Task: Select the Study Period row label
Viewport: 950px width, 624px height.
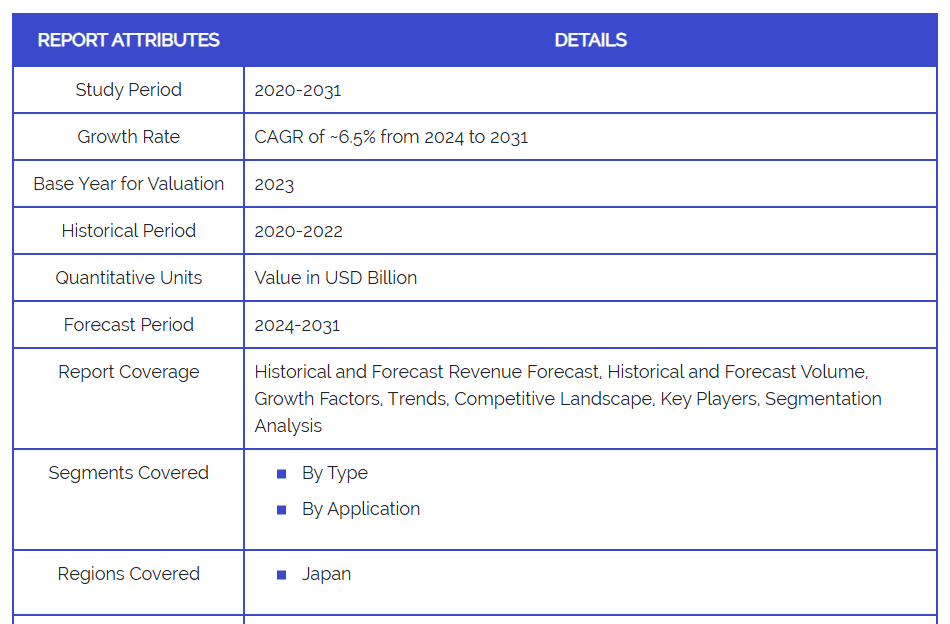Action: tap(128, 90)
